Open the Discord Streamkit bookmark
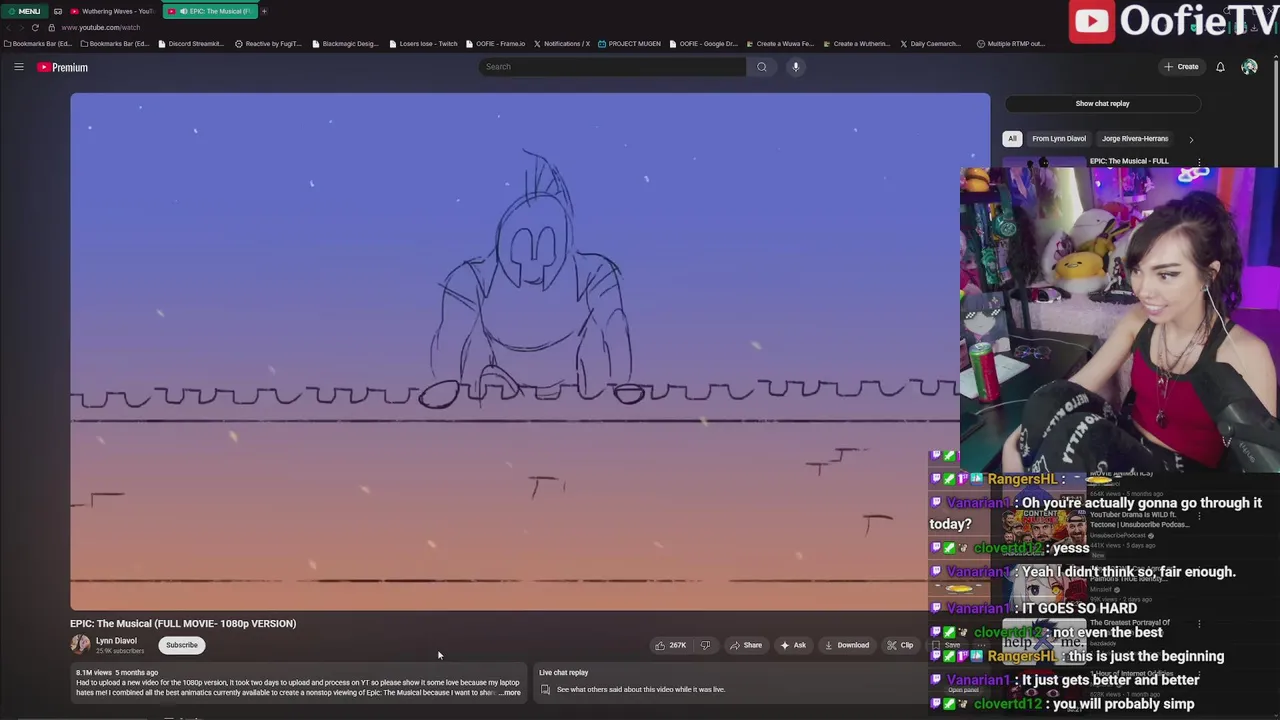This screenshot has height=720, width=1280. tap(191, 44)
